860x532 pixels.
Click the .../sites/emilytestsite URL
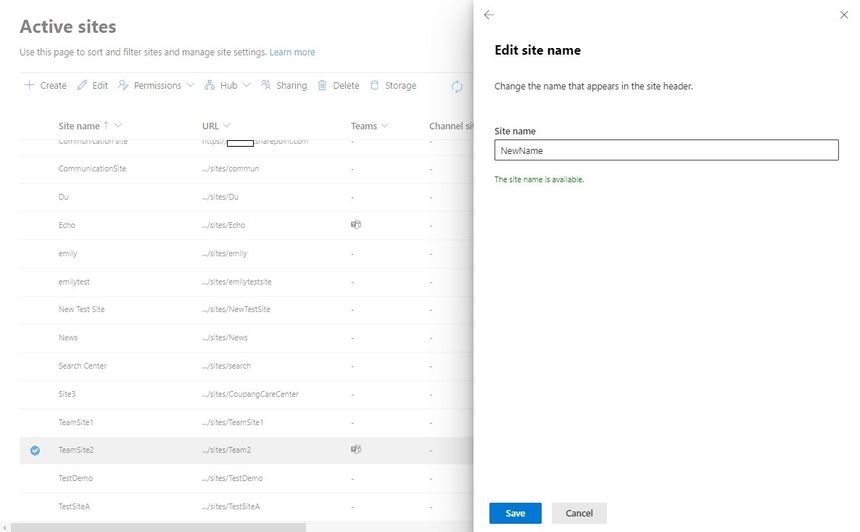(x=236, y=282)
